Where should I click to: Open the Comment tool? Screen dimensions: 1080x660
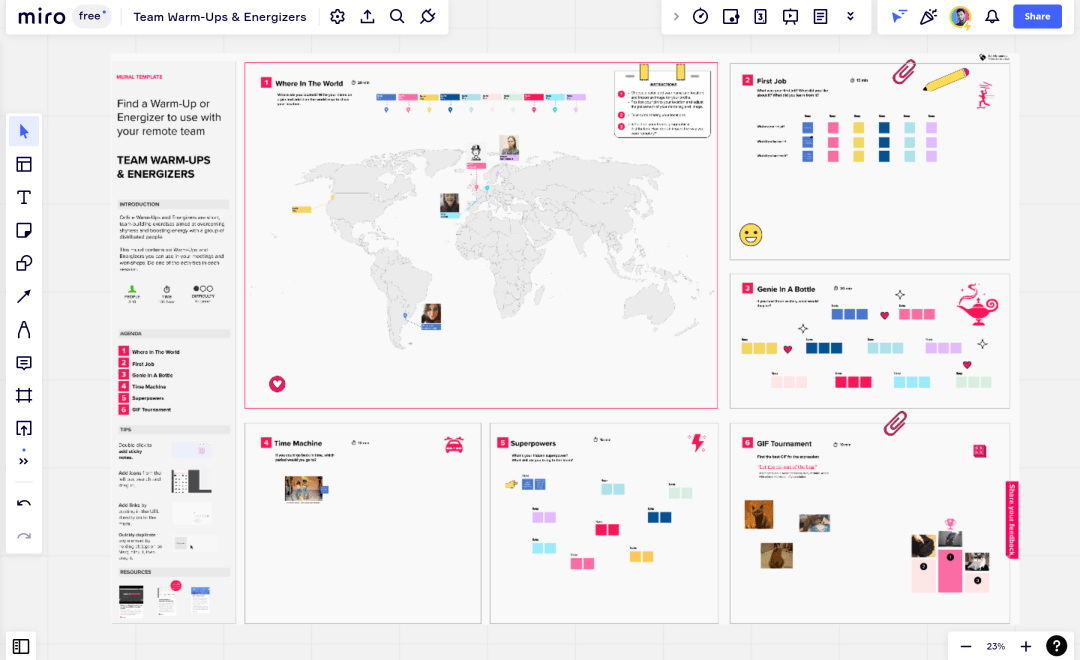point(24,362)
